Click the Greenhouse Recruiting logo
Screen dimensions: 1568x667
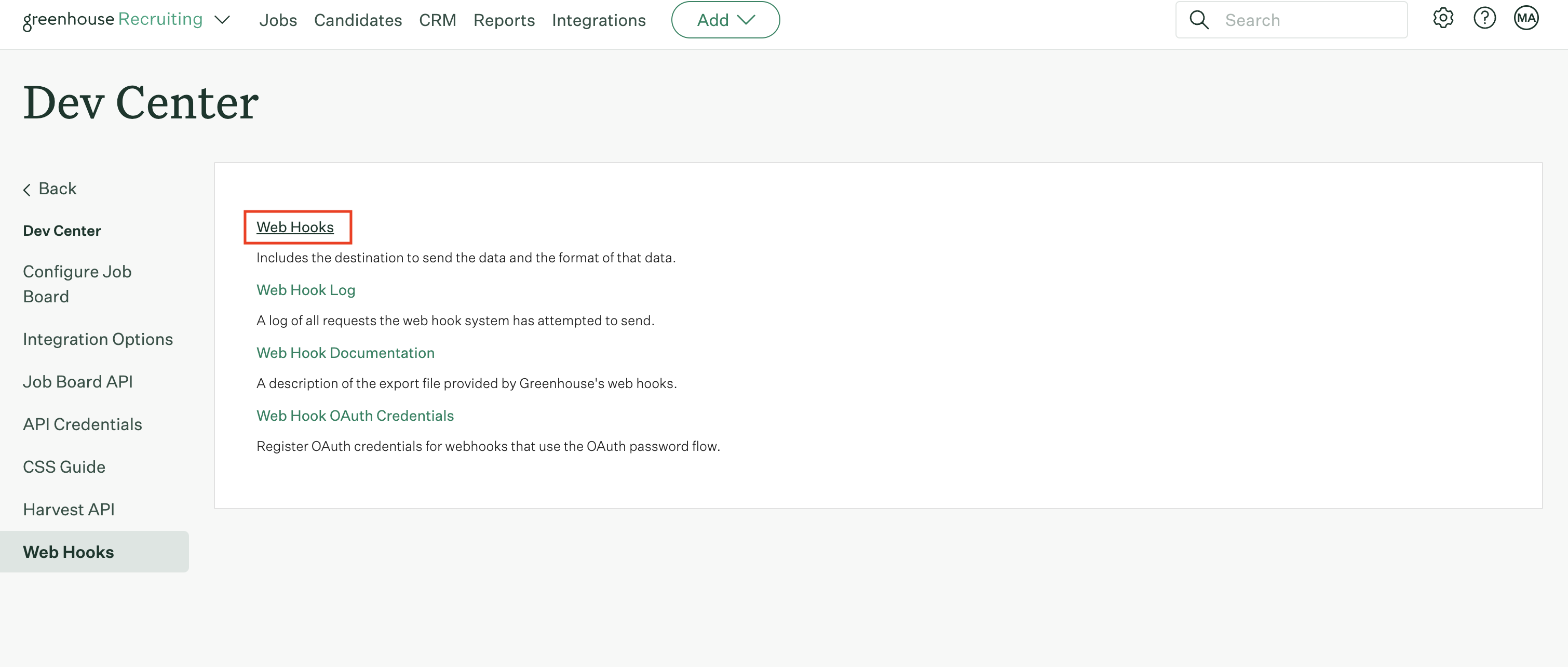coord(113,20)
